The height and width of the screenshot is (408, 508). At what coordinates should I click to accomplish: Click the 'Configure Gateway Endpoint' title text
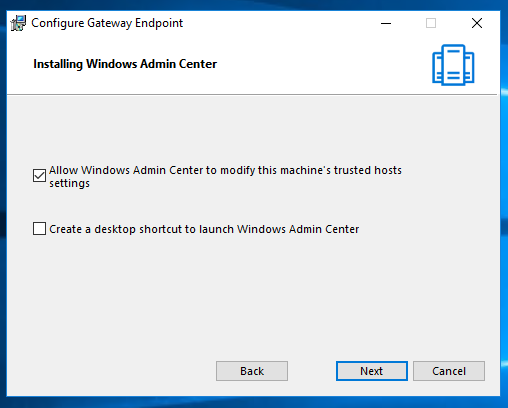(107, 23)
